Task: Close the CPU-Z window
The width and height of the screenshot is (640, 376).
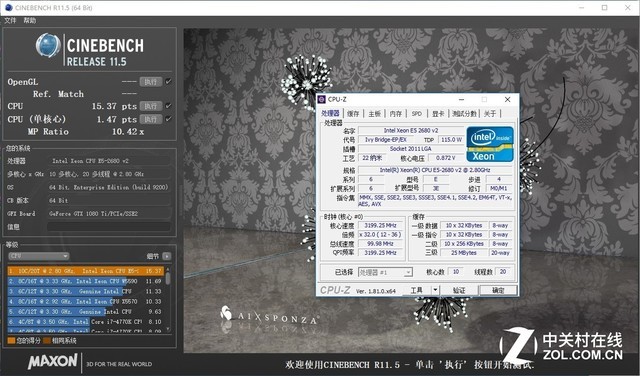Action: tap(507, 99)
